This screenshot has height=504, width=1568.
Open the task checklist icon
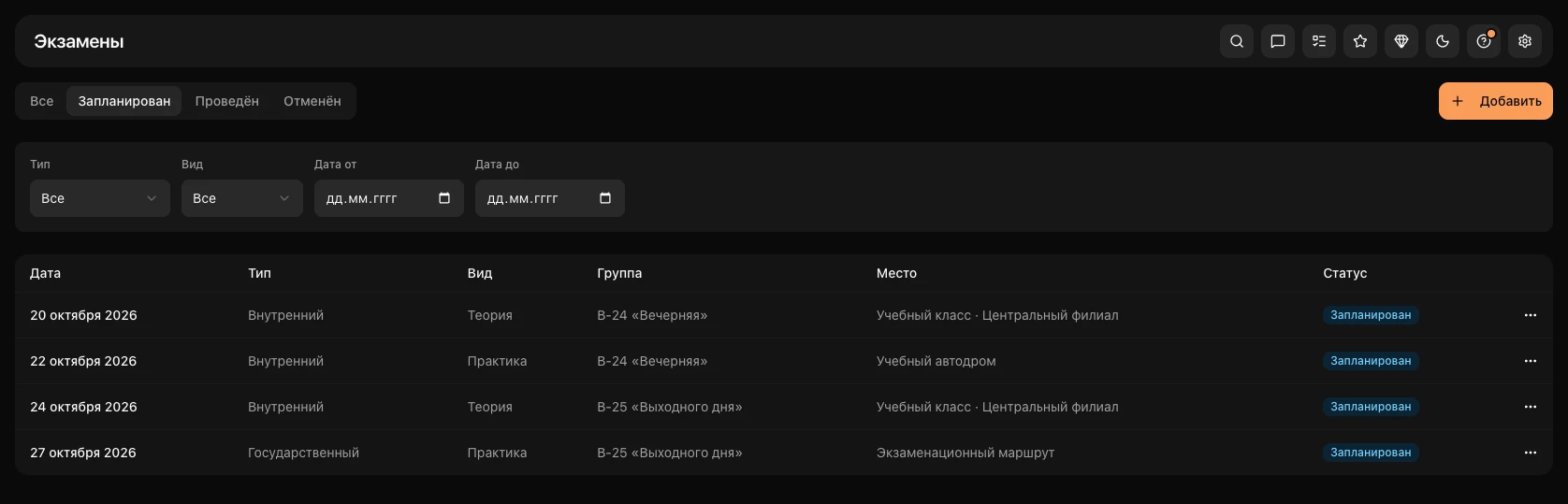pos(1319,41)
